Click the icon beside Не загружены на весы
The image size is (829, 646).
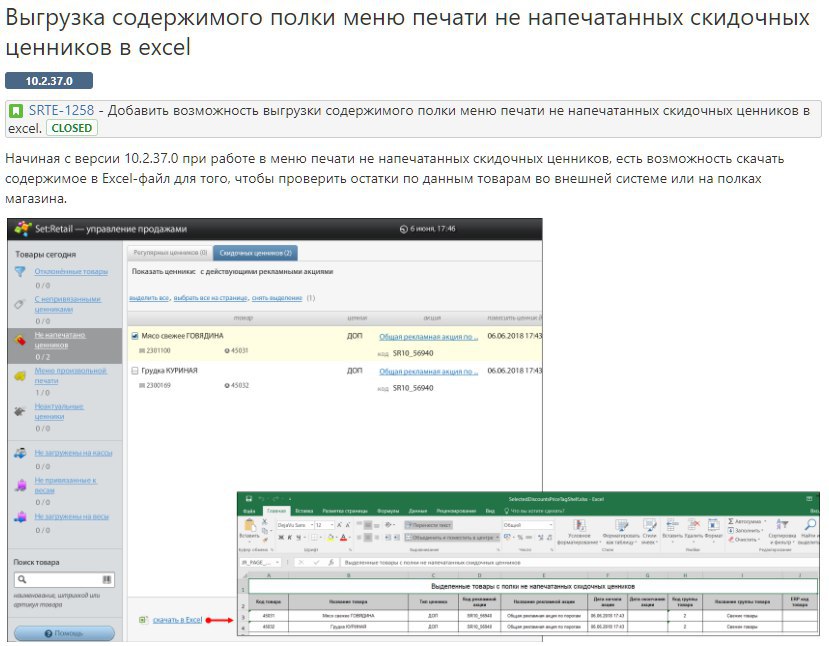coord(20,516)
